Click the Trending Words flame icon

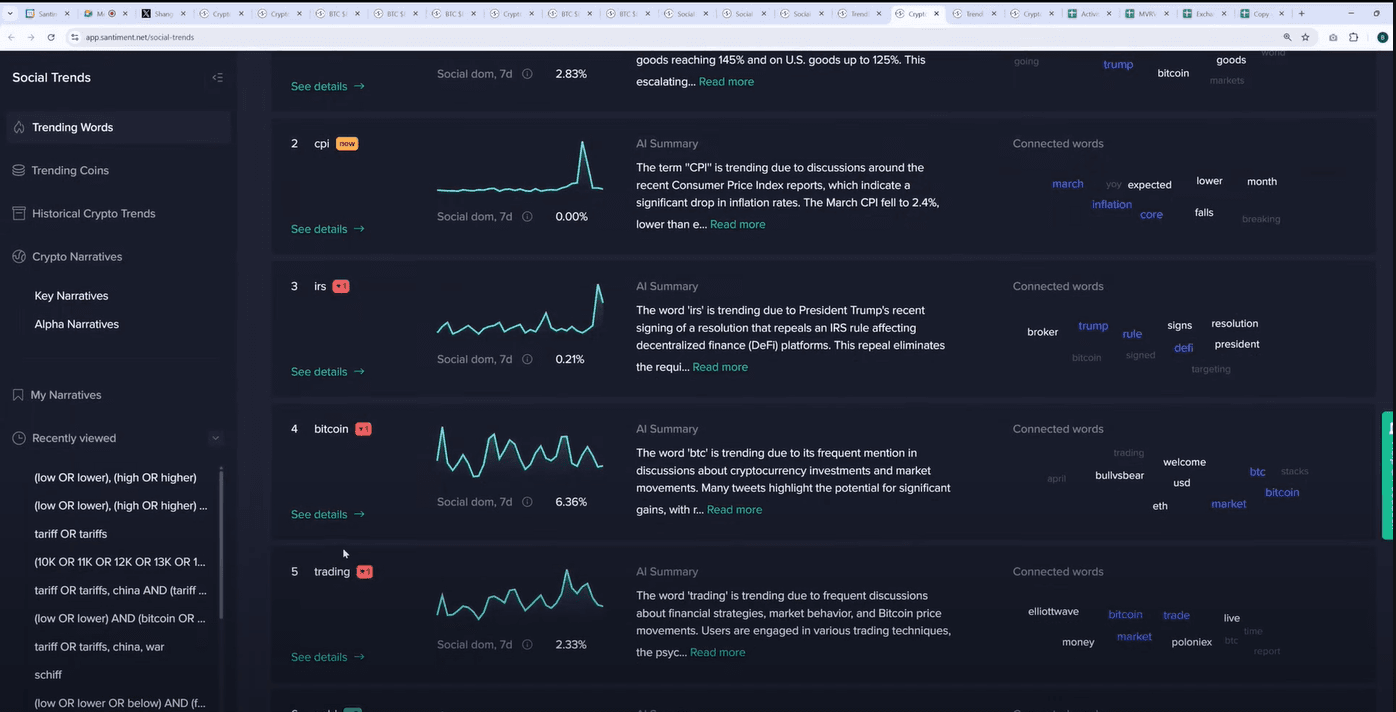pos(18,128)
